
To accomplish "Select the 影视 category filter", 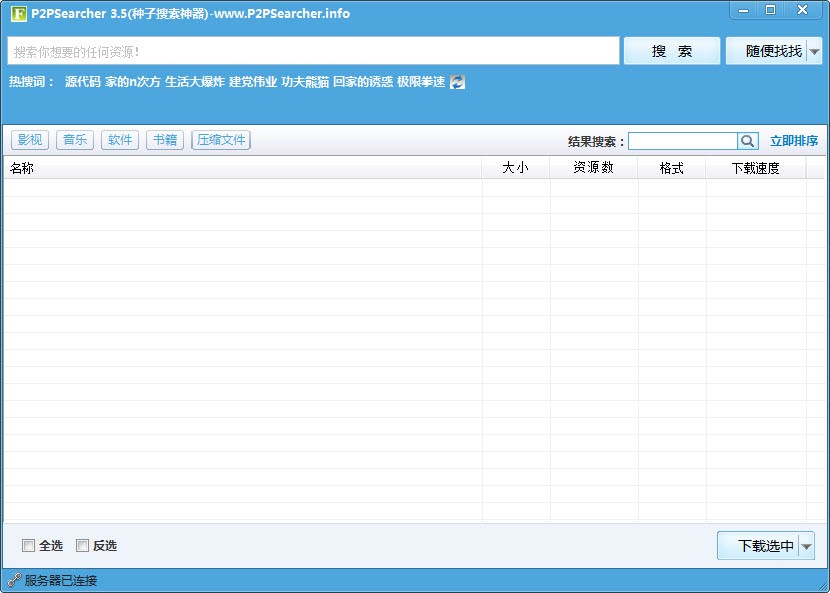I will (30, 140).
